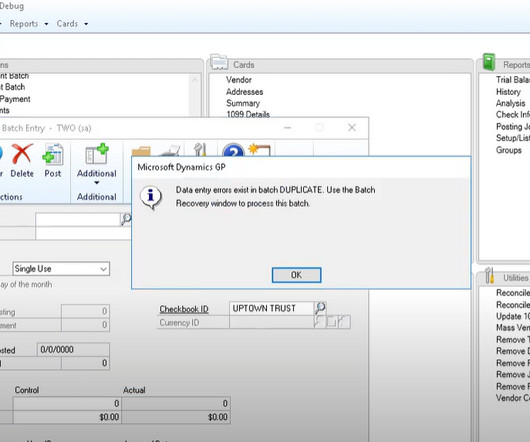Click the Batch ID input field
The height and width of the screenshot is (442, 530).
click(78, 220)
